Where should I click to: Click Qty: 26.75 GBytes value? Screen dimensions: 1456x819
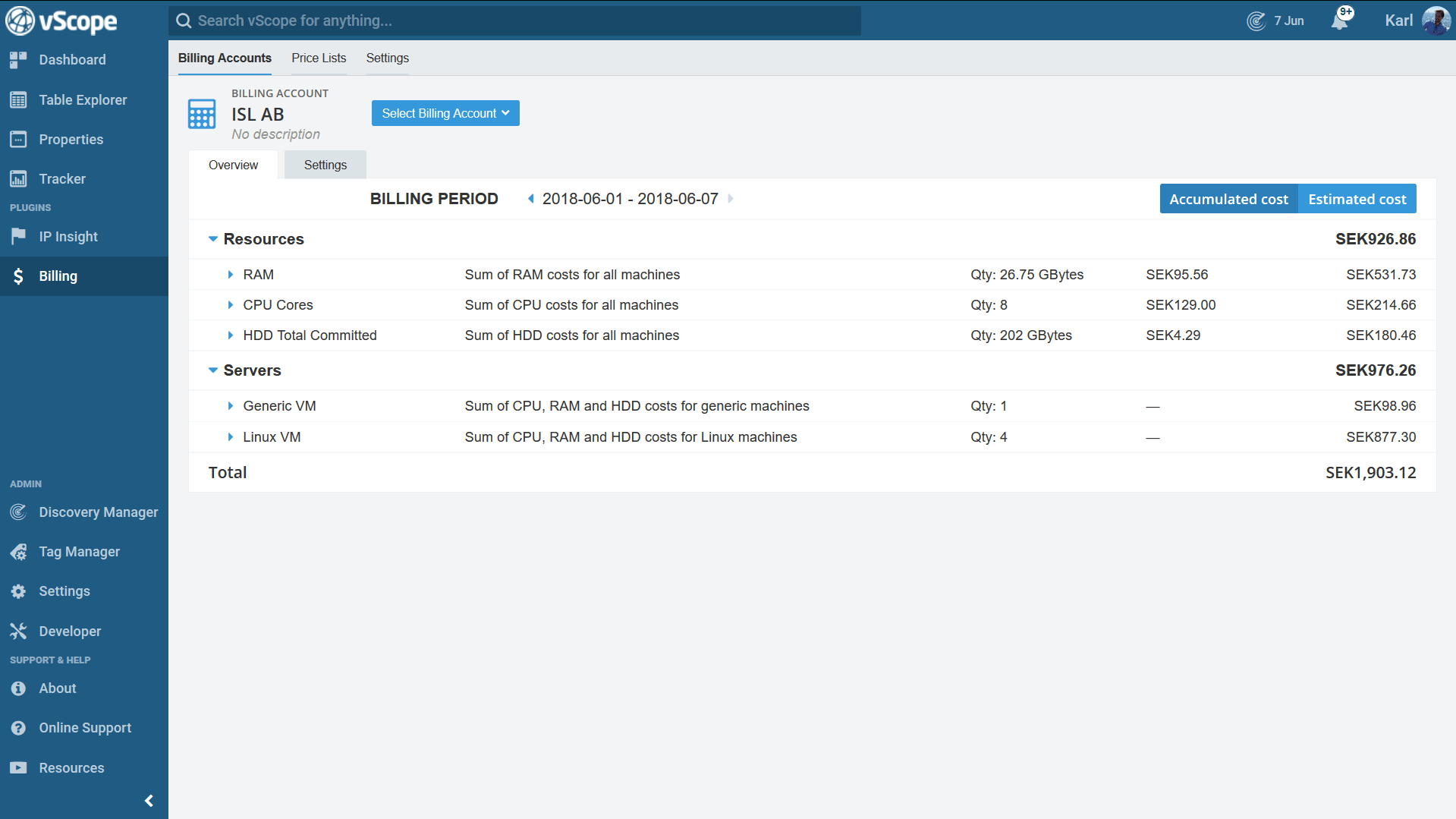[x=1027, y=275]
